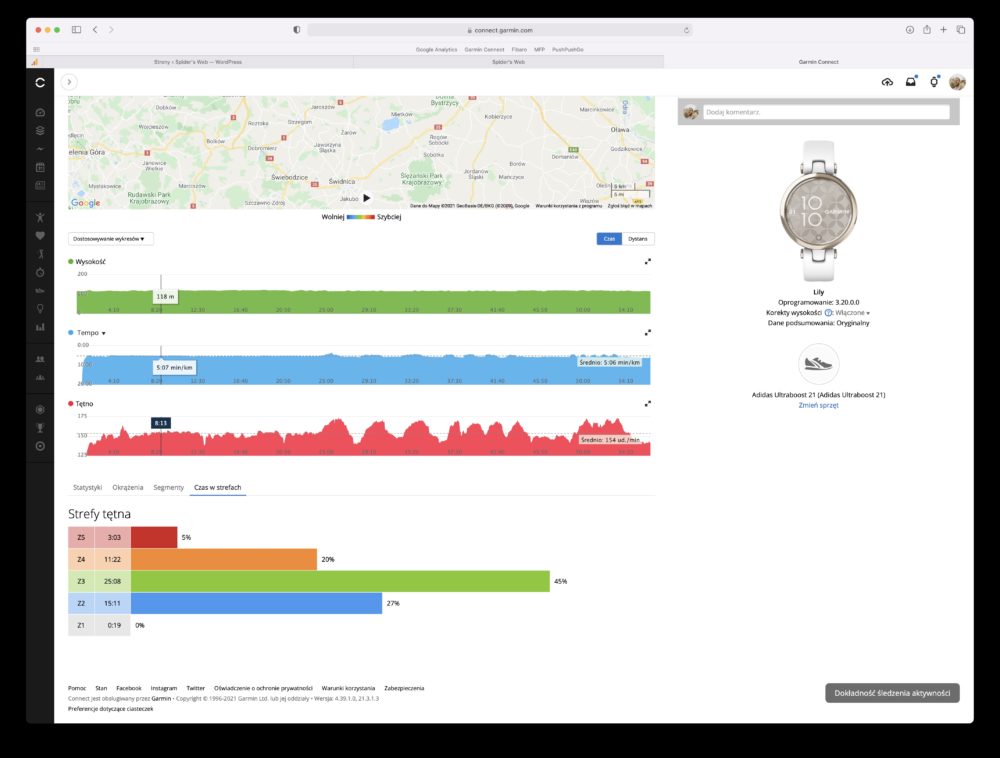1000x758 pixels.
Task: Open Activities figure icon in sidebar
Action: (40, 217)
